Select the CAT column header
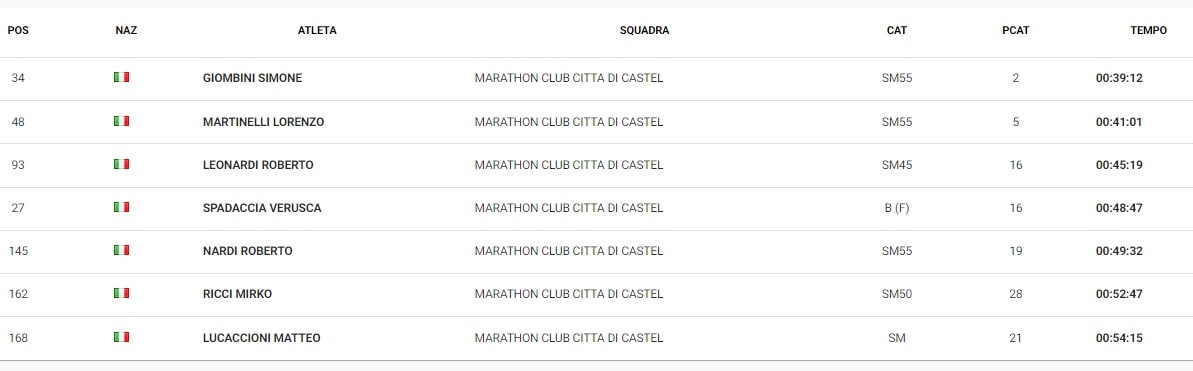Image resolution: width=1193 pixels, height=371 pixels. pos(897,30)
